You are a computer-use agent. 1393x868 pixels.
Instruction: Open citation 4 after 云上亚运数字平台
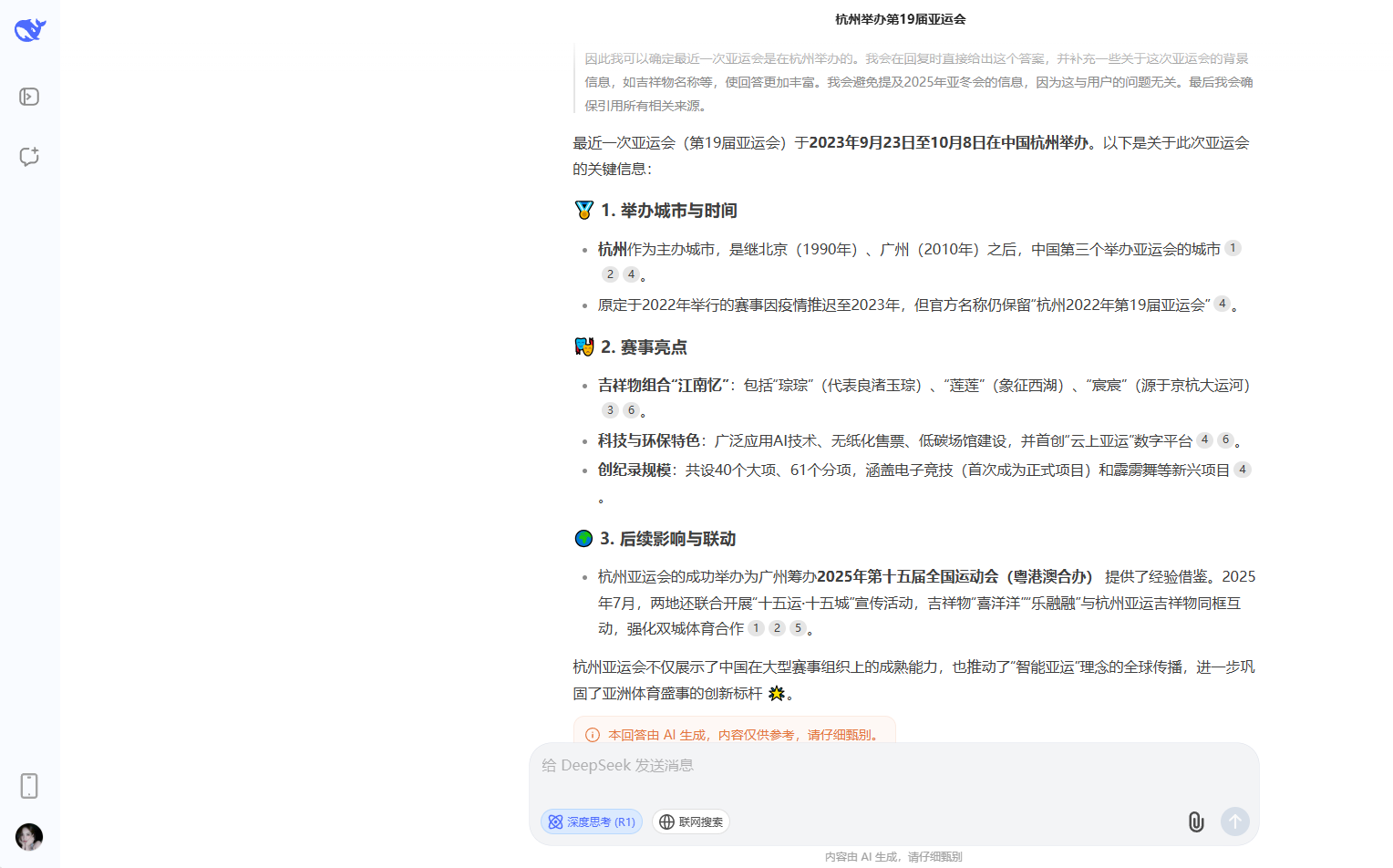[1204, 439]
